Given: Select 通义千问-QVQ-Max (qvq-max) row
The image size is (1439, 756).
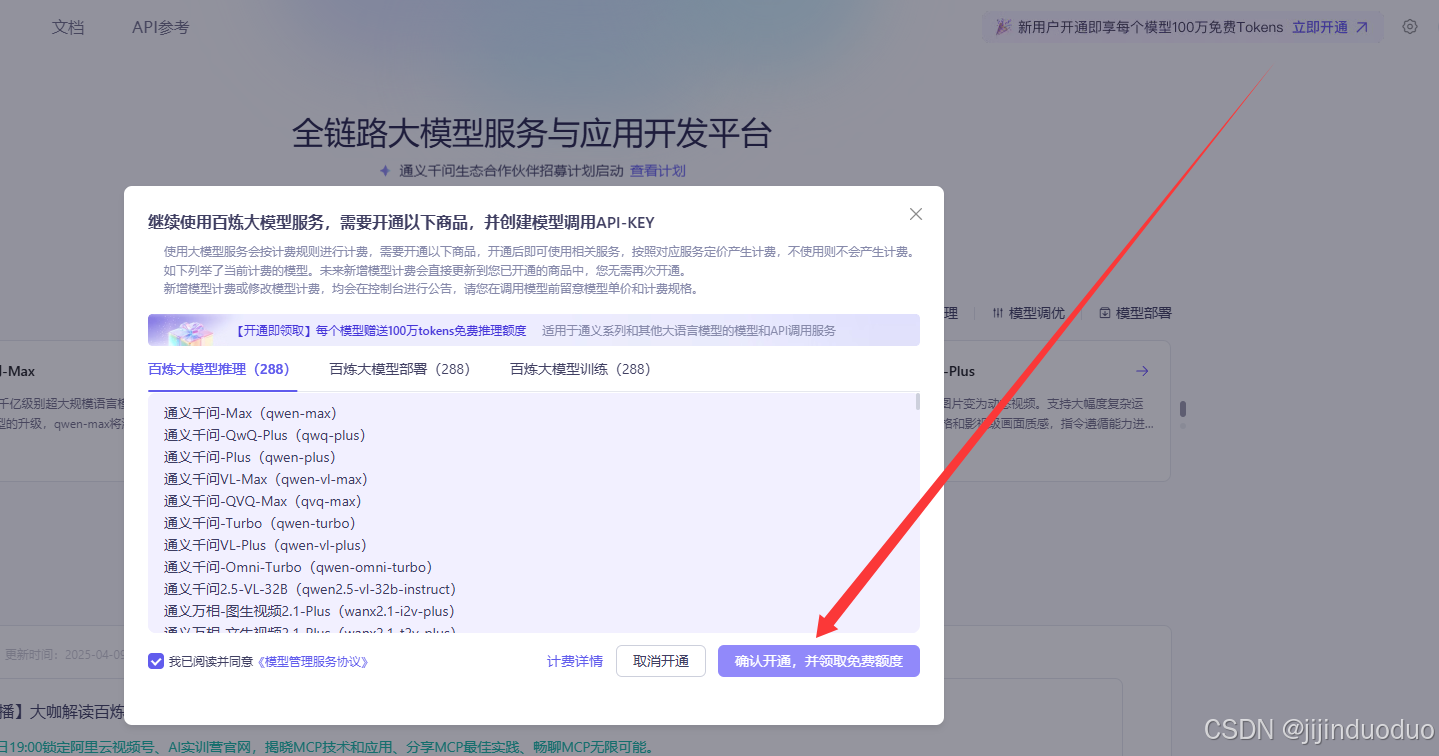Looking at the screenshot, I should 263,501.
